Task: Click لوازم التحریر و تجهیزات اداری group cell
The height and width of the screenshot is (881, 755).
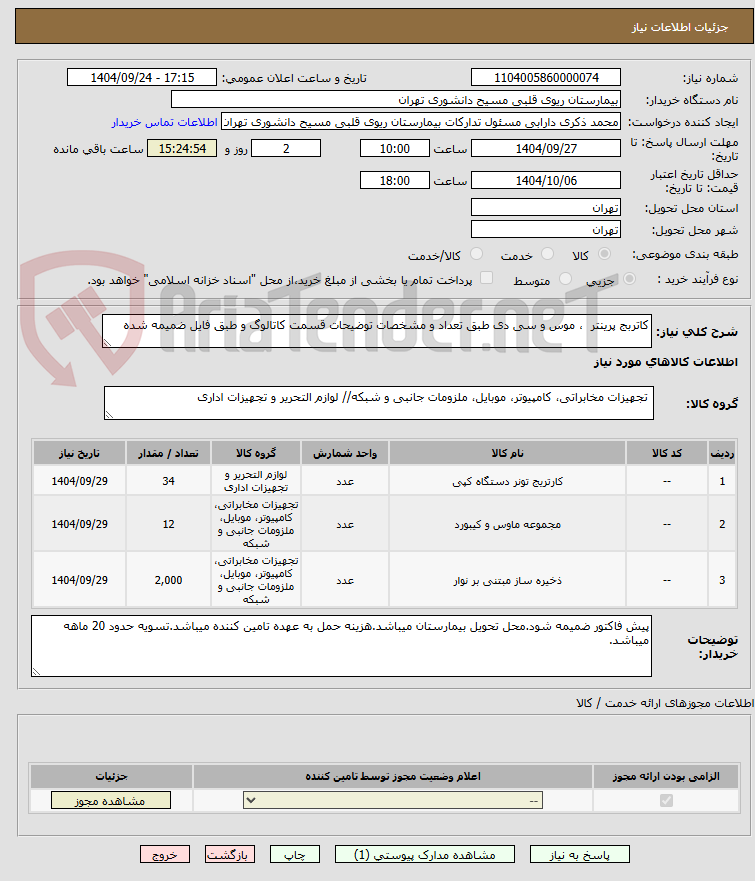Action: (x=256, y=481)
